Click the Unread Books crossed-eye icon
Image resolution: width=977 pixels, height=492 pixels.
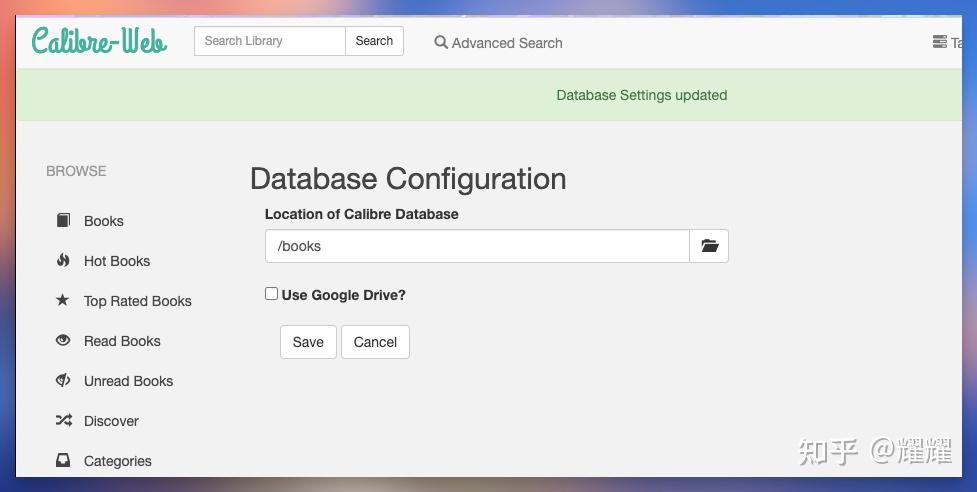tap(63, 381)
